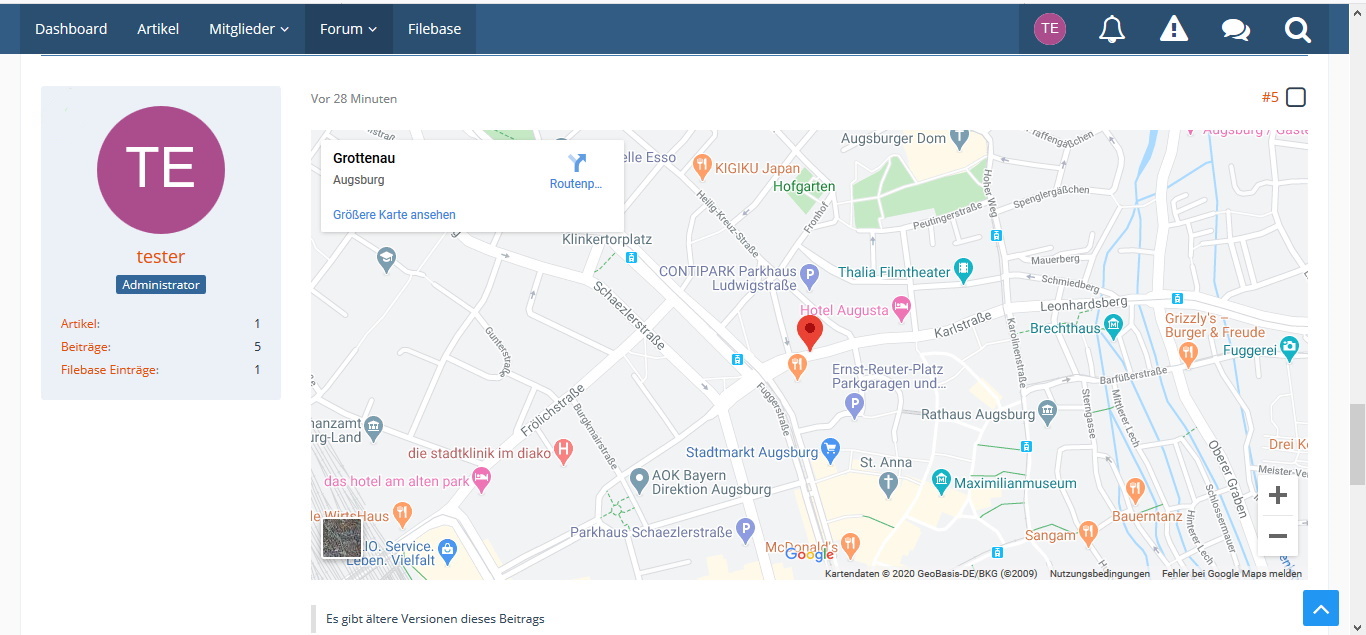Zoom in the map with plus button
The width and height of the screenshot is (1366, 635).
1277,495
